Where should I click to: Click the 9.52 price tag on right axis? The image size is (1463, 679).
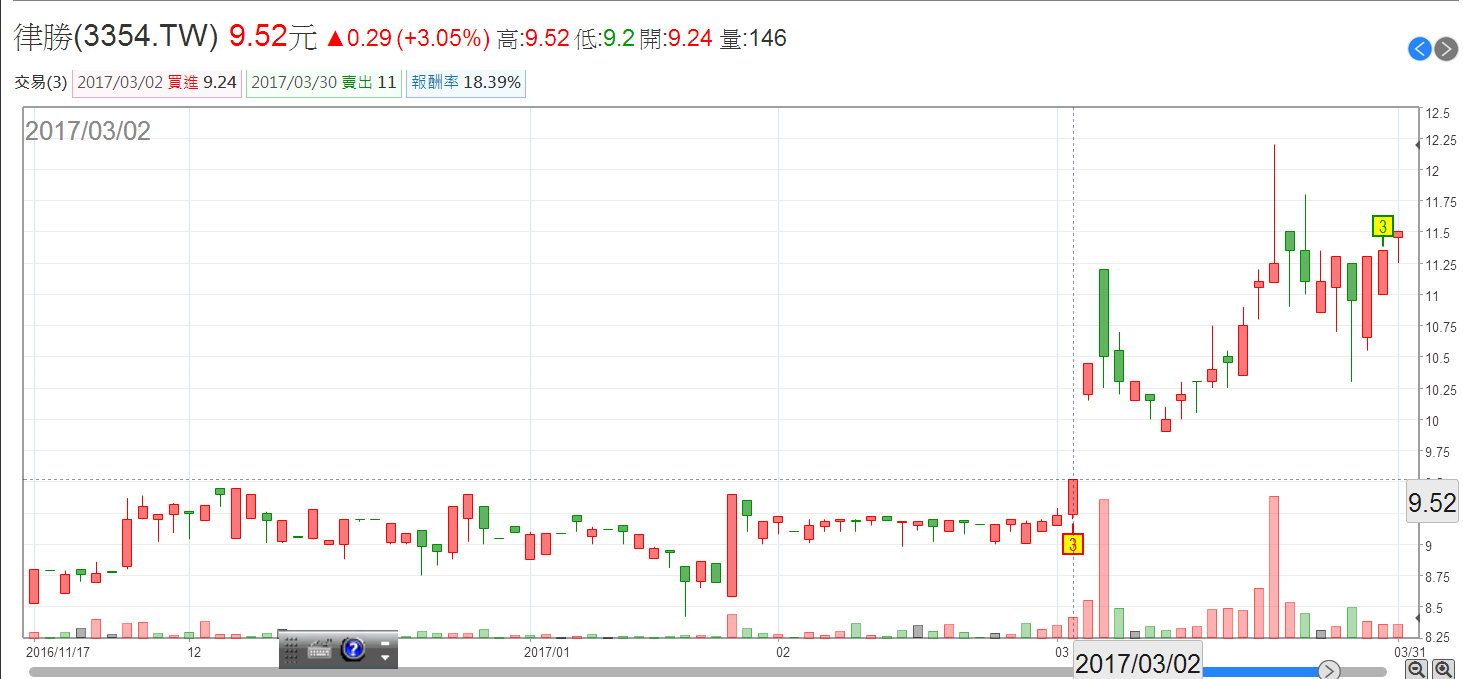(1432, 503)
